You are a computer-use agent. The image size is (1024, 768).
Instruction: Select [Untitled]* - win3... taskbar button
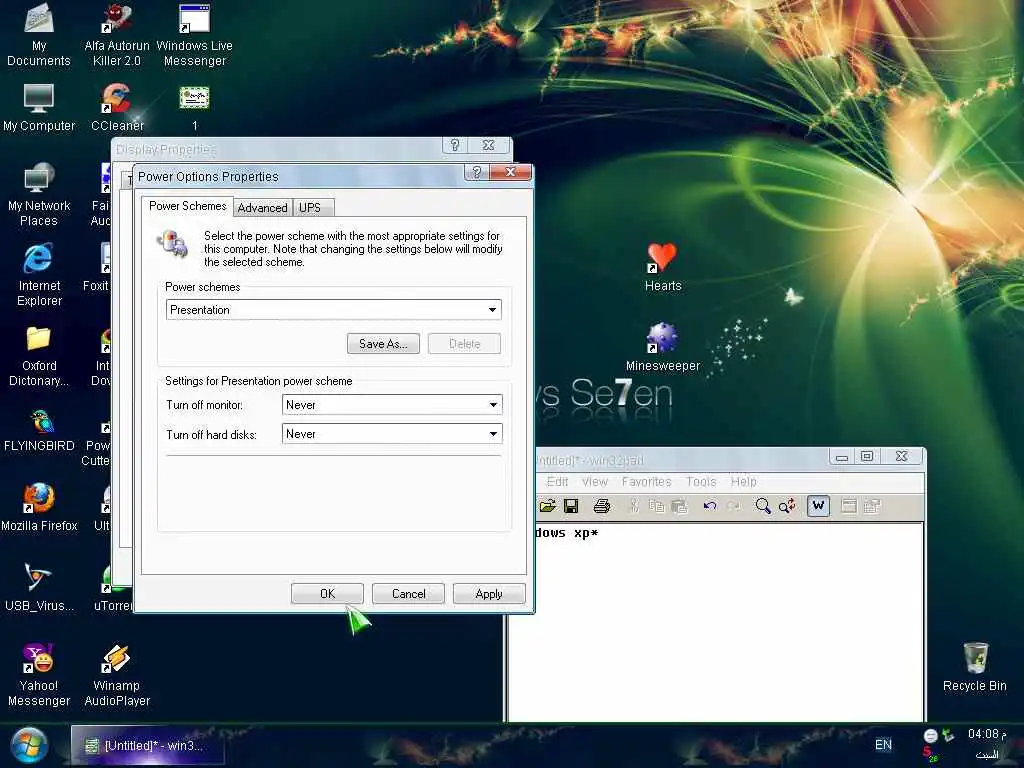pyautogui.click(x=148, y=745)
